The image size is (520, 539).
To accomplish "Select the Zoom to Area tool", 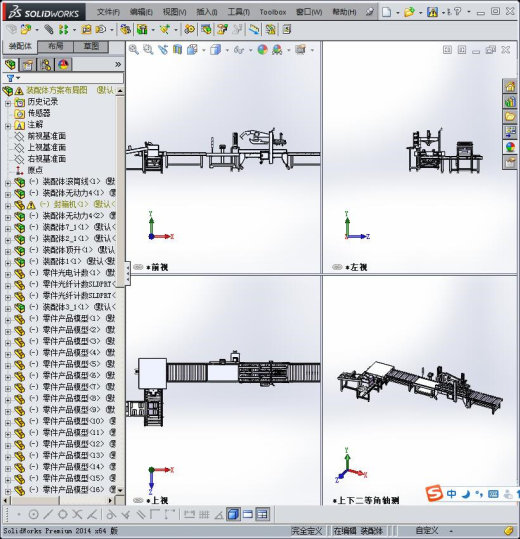I will coord(148,50).
